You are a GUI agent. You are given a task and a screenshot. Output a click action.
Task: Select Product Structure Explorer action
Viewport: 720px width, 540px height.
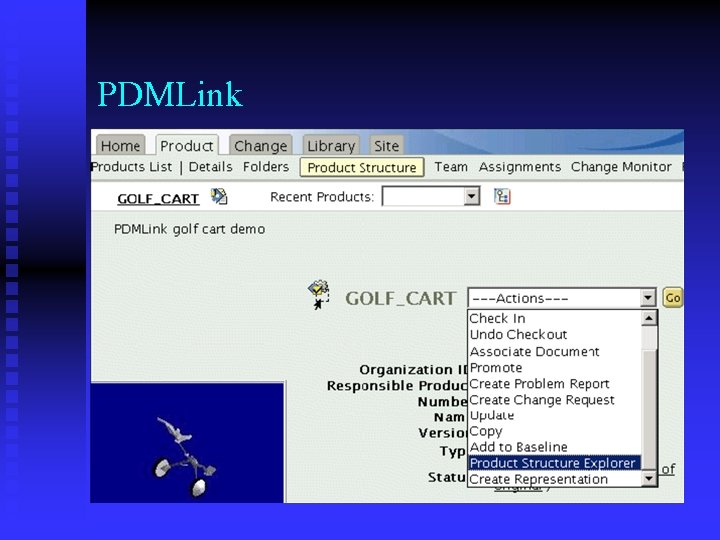click(554, 463)
